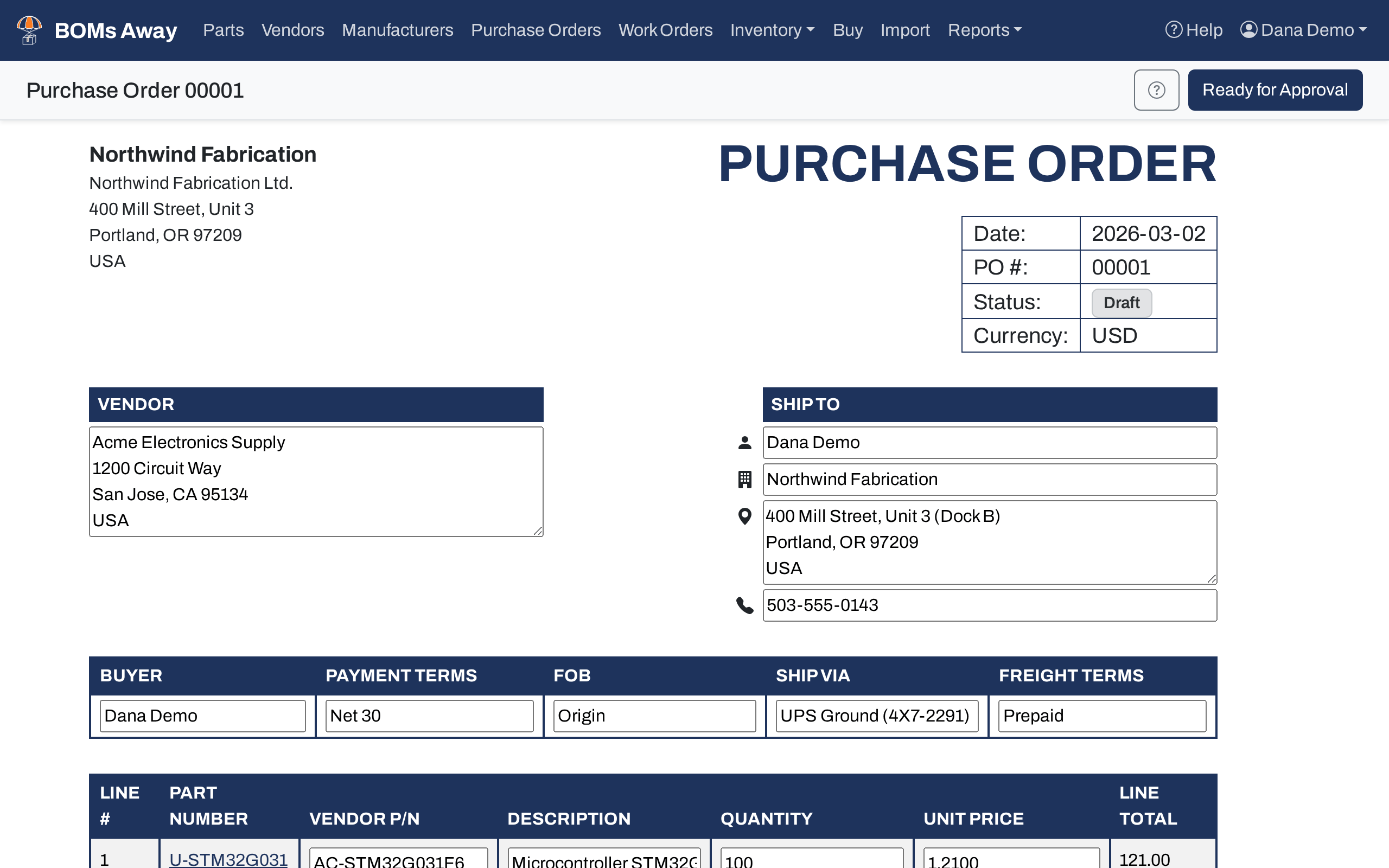Click the Ready for Approval button
Image resolution: width=1389 pixels, height=868 pixels.
(1275, 90)
